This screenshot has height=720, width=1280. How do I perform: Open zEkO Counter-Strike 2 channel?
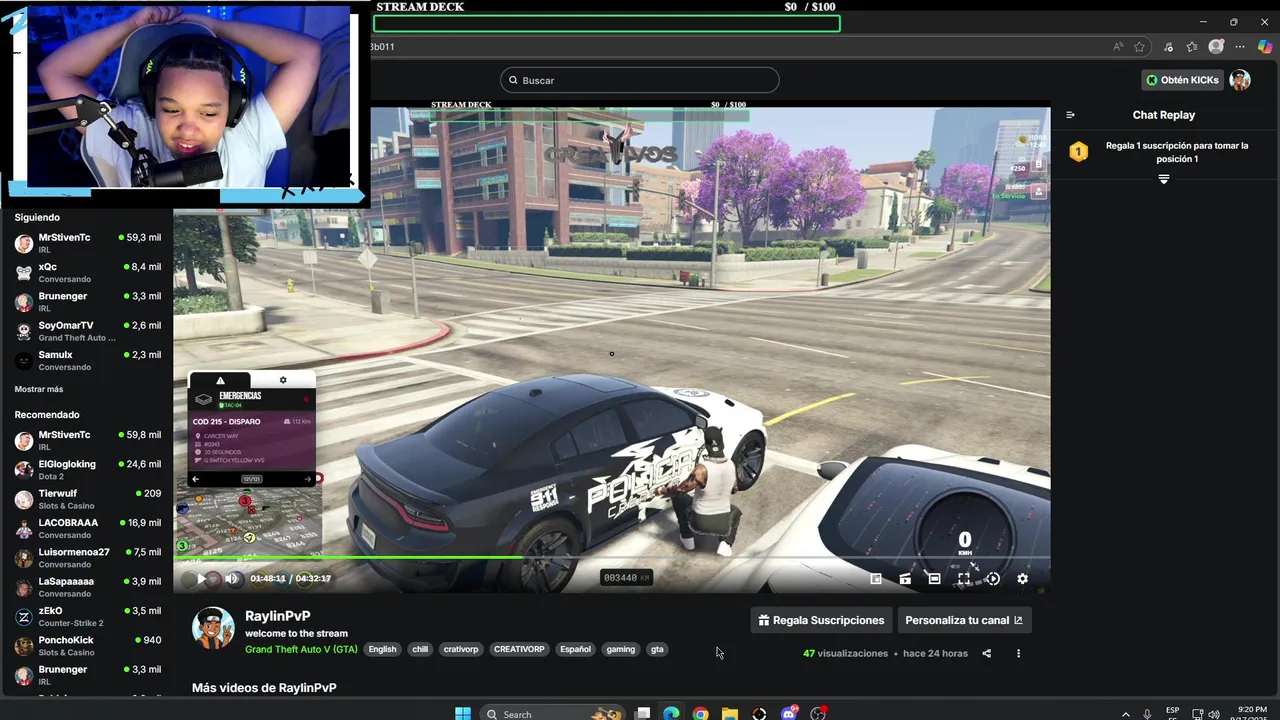(x=88, y=616)
